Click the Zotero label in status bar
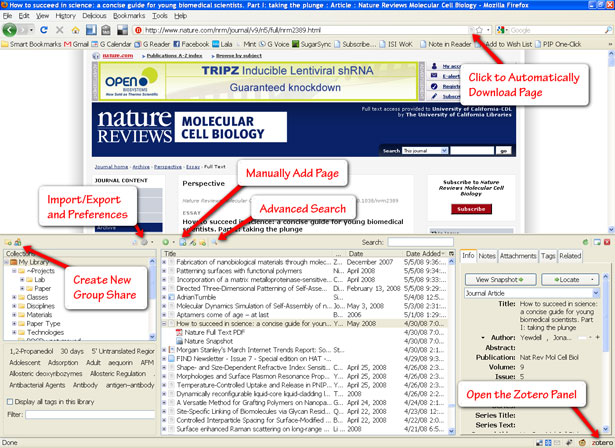This screenshot has width=615, height=448. point(602,443)
